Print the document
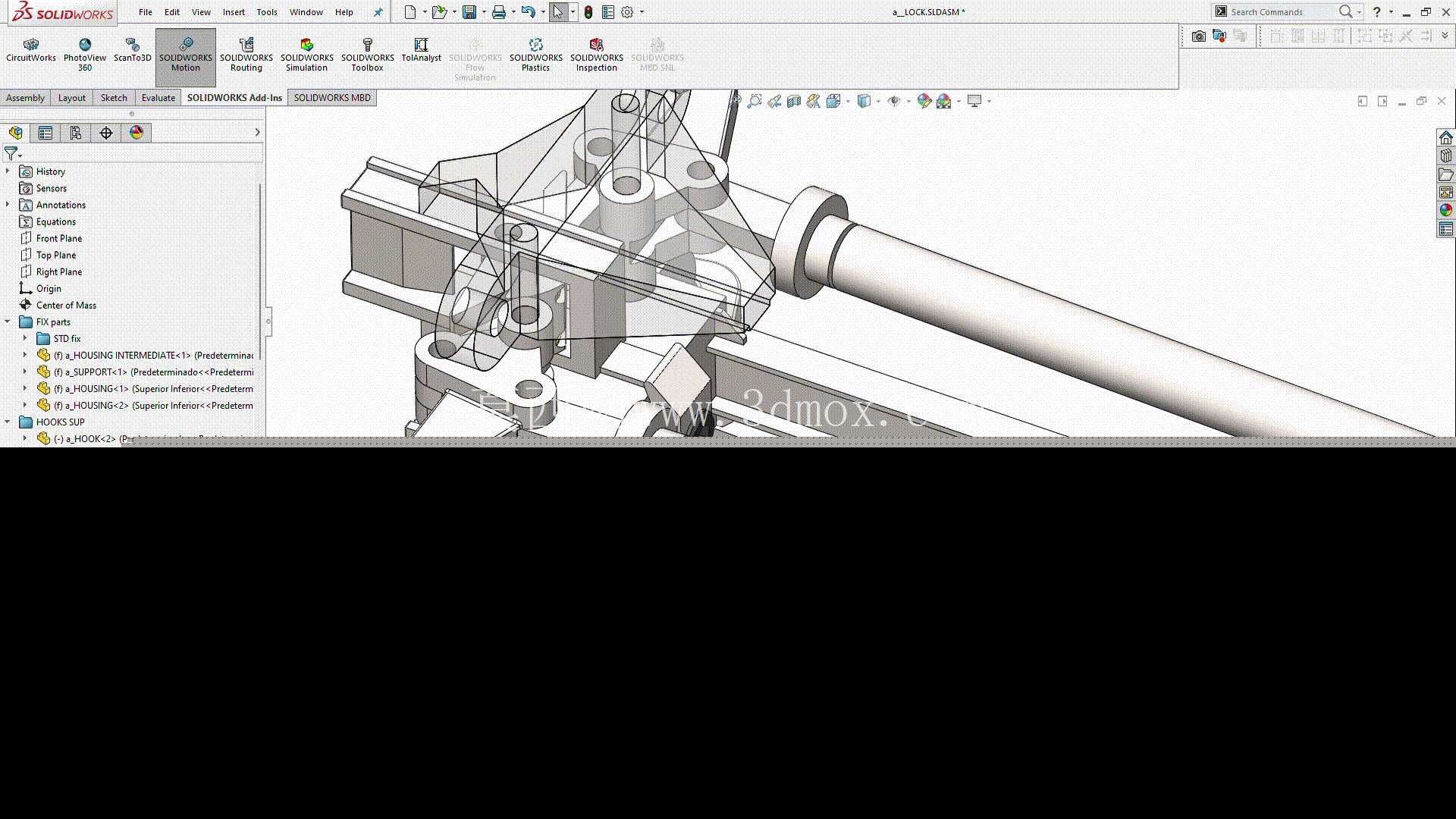 point(498,12)
